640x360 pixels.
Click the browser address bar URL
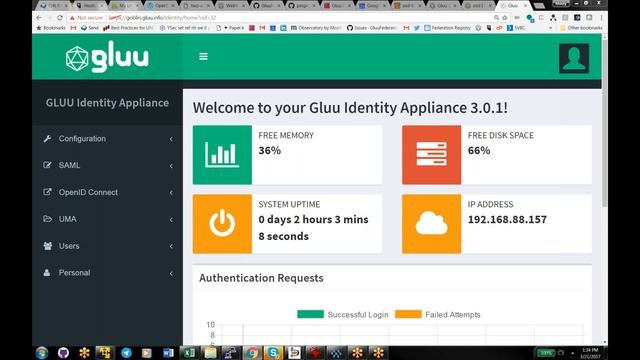pyautogui.click(x=162, y=18)
